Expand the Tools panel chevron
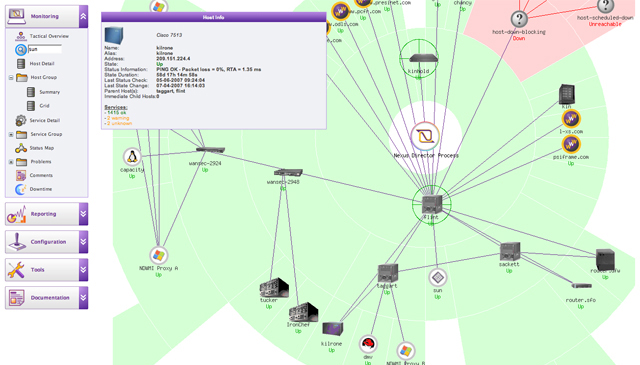Screen dimensions: 640x365 [83, 269]
